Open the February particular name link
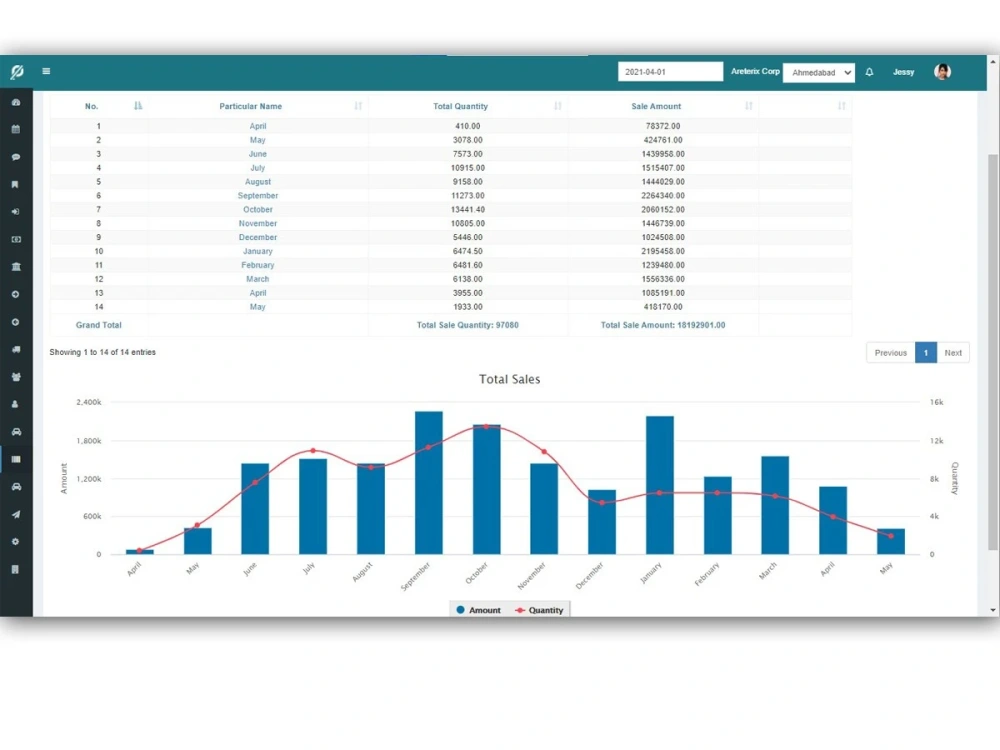This screenshot has width=1000, height=750. (x=258, y=265)
